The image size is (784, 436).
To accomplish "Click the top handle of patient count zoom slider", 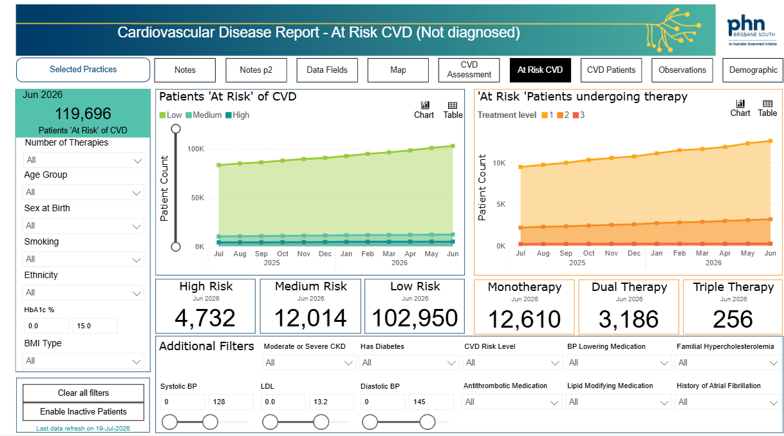I will click(x=176, y=129).
